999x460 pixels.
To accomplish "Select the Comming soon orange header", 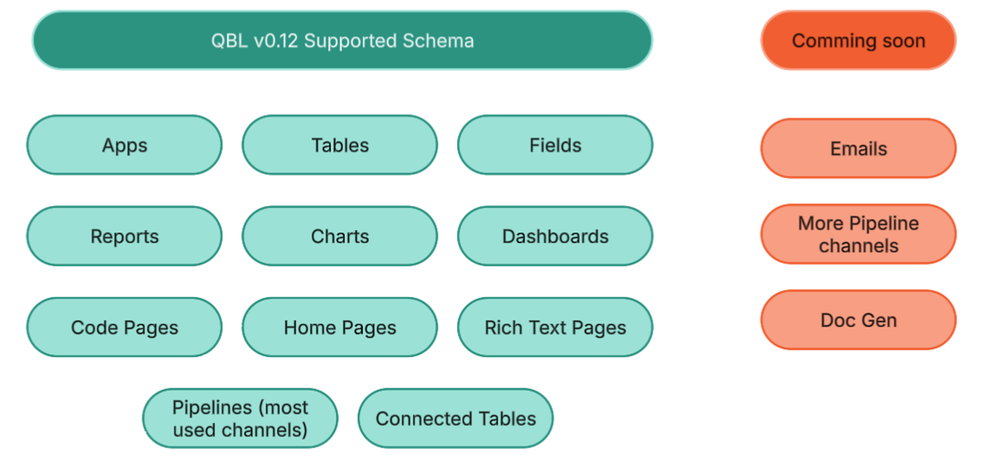I will click(858, 41).
